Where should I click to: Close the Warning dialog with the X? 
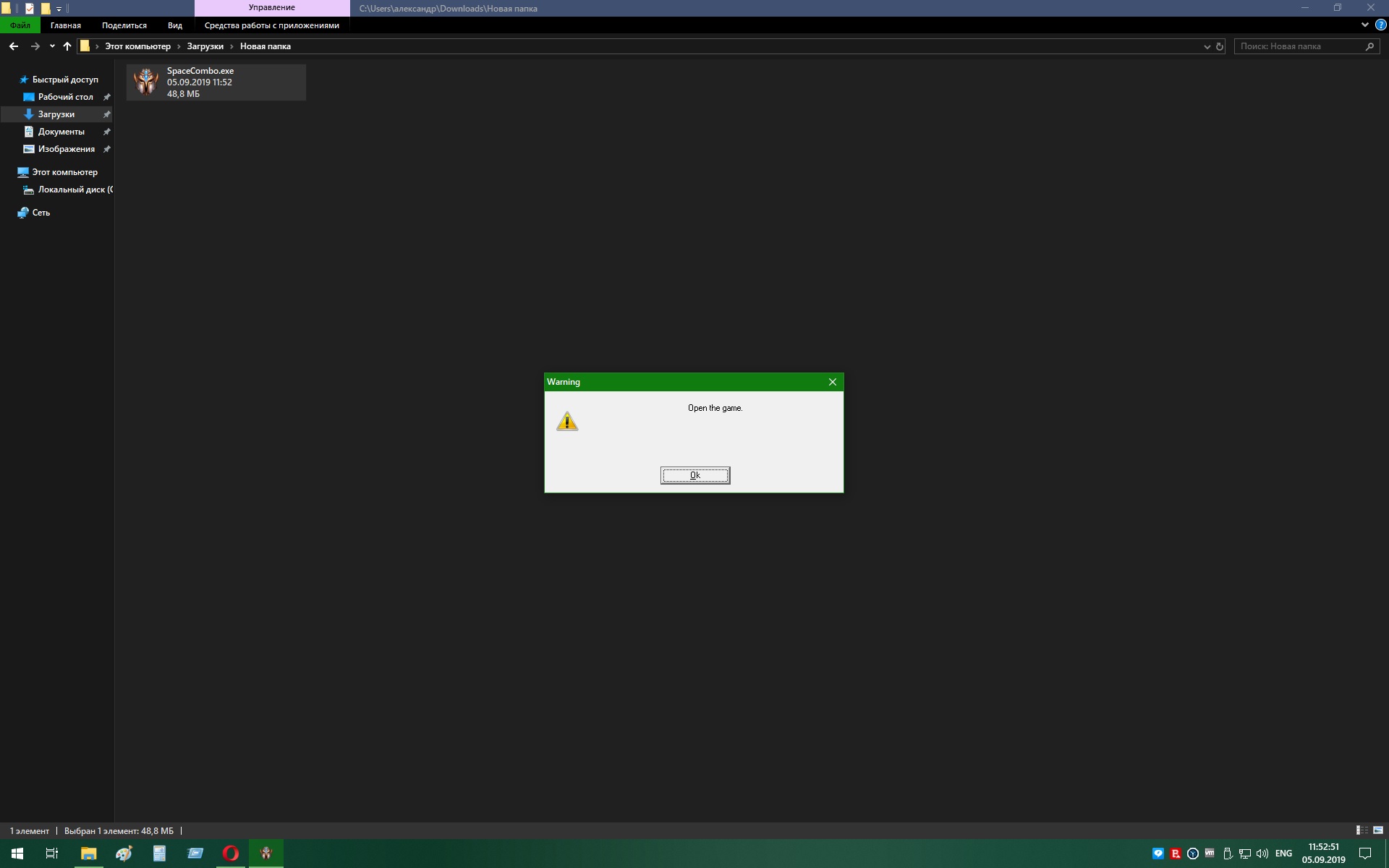click(x=832, y=382)
